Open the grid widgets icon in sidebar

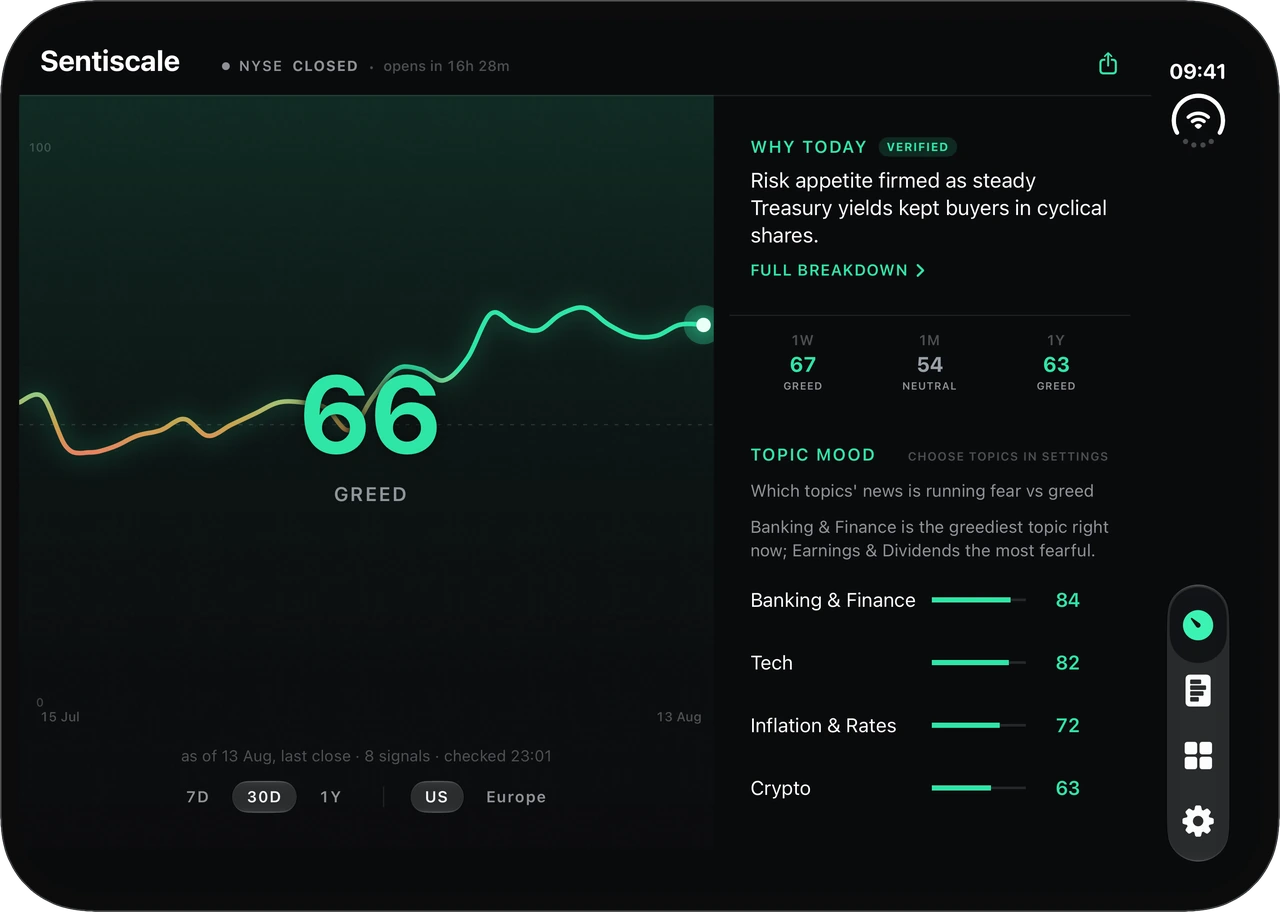point(1198,756)
